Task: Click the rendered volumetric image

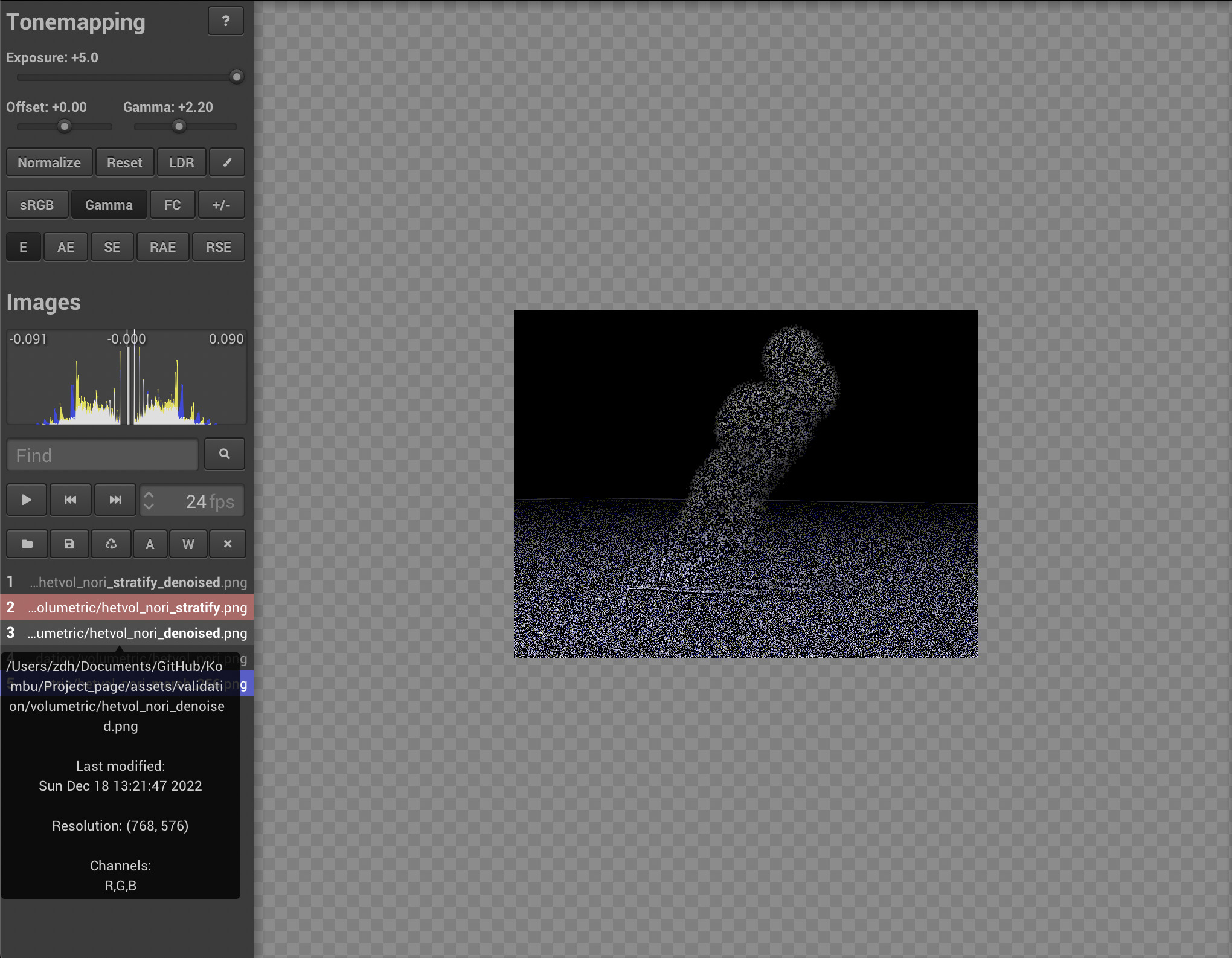Action: pos(745,483)
